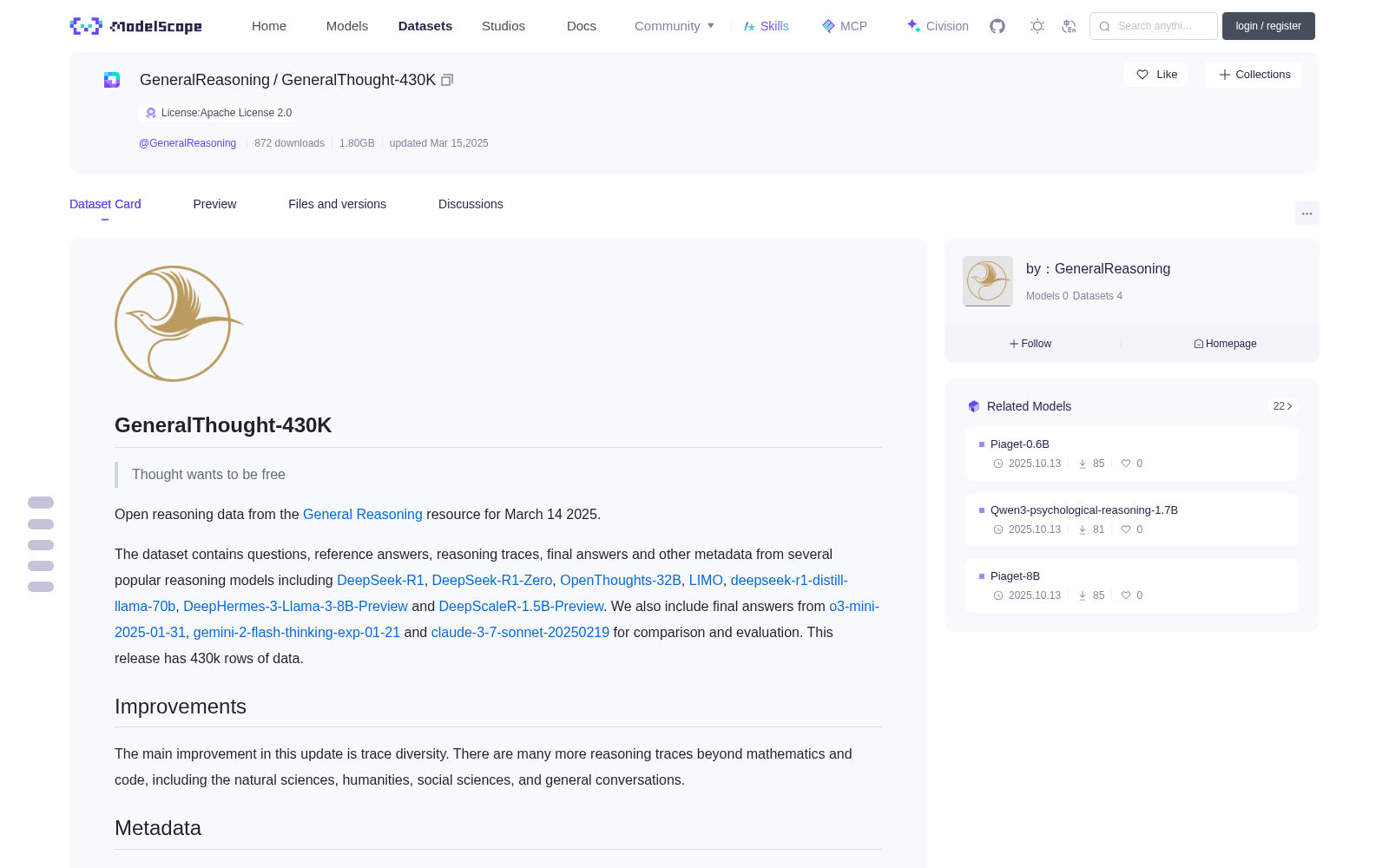
Task: Click the dataset avatar icon beside the title
Action: point(112,80)
